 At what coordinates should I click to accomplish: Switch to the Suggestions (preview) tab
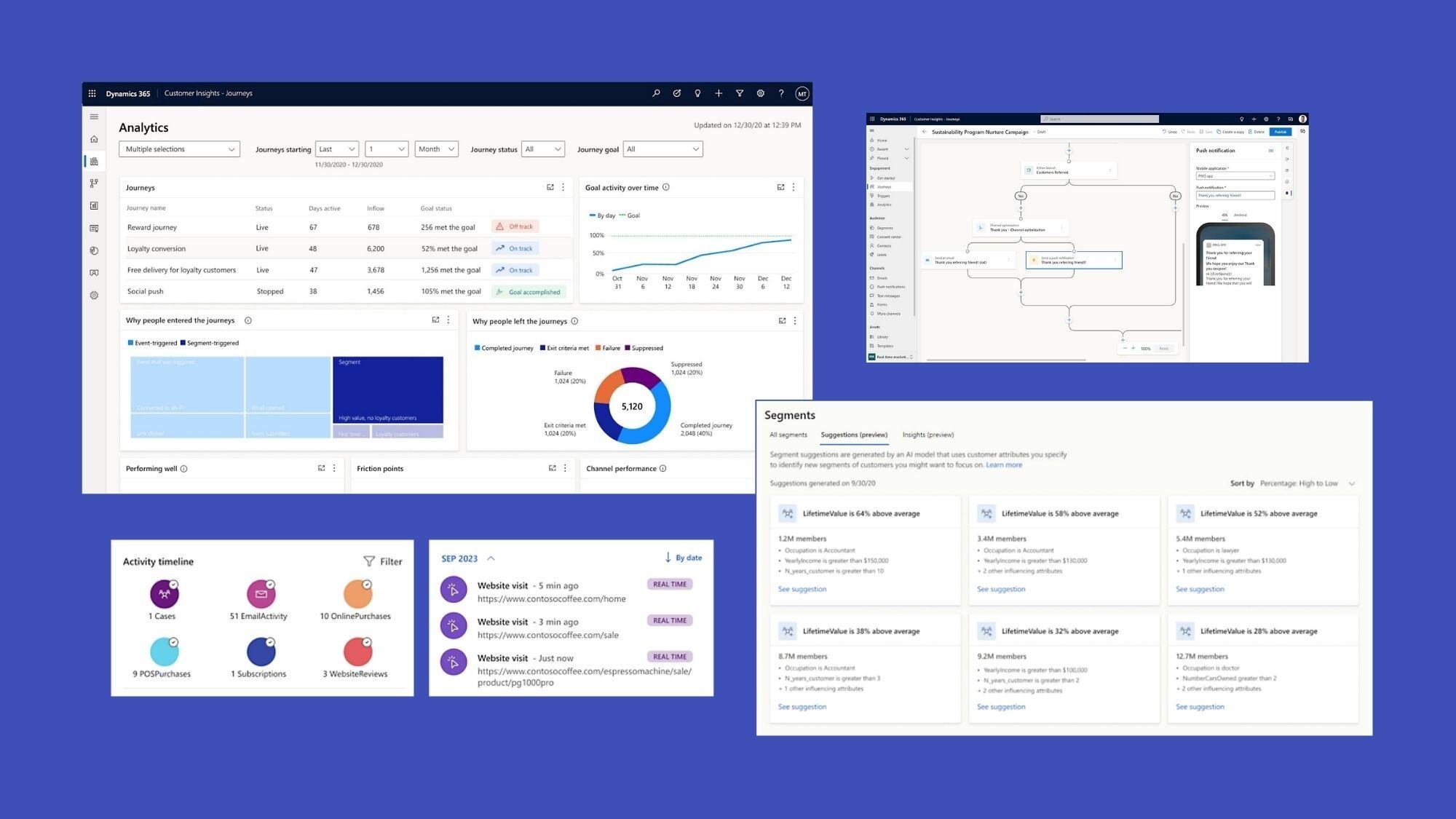[854, 435]
